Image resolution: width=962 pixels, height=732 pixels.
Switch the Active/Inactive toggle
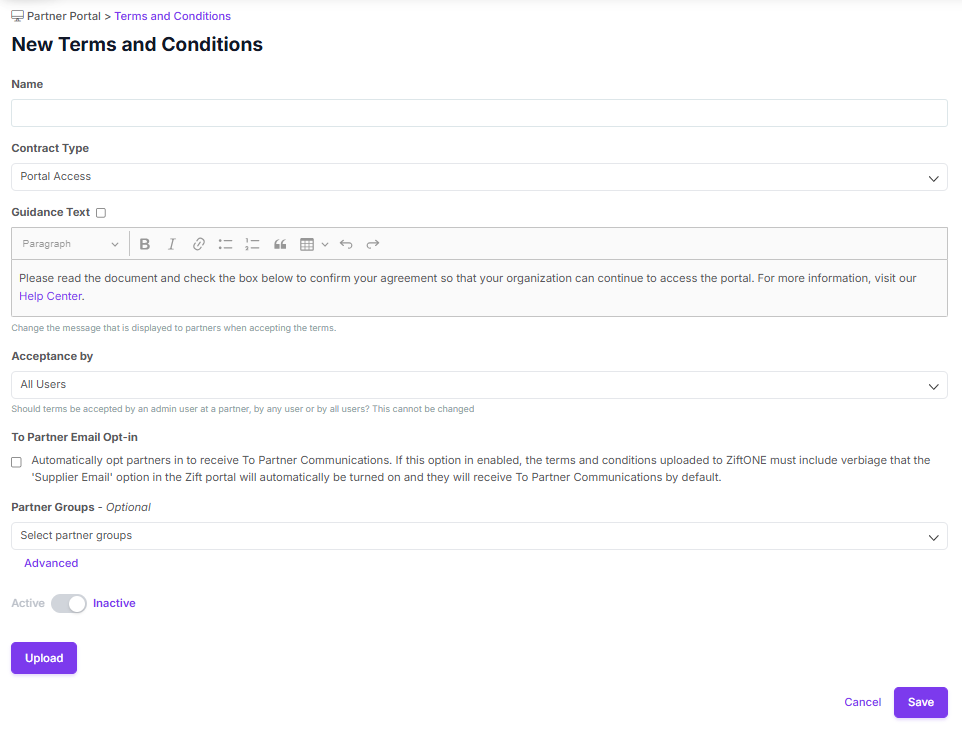coord(69,604)
